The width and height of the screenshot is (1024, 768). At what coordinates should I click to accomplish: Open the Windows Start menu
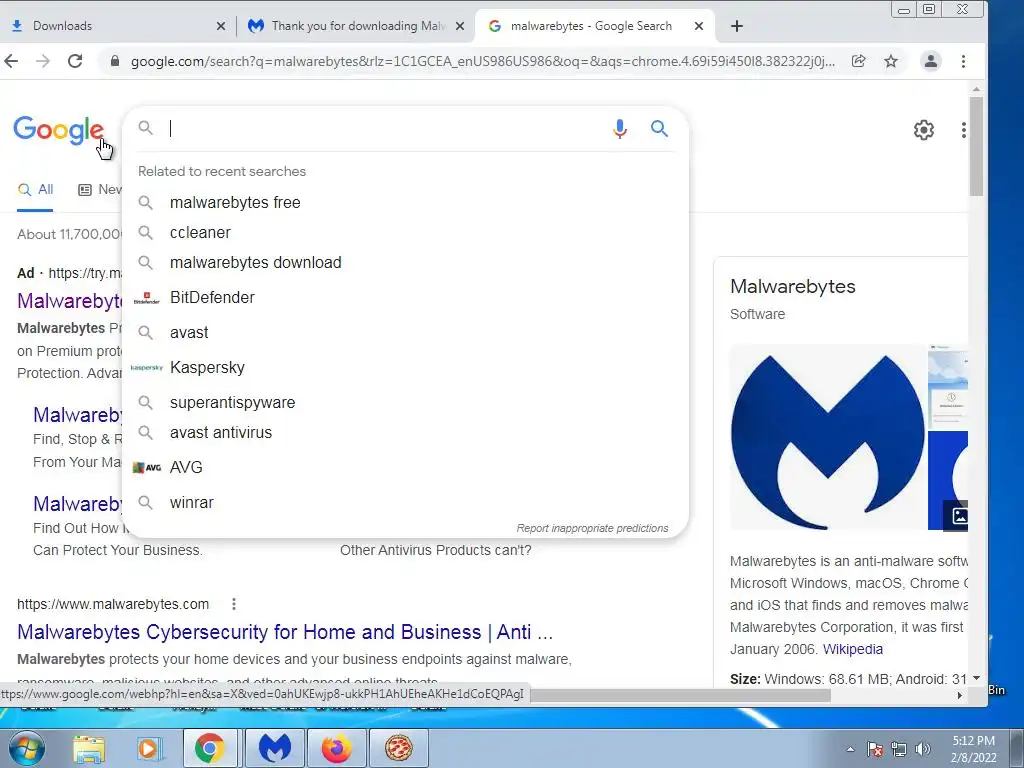(27, 748)
